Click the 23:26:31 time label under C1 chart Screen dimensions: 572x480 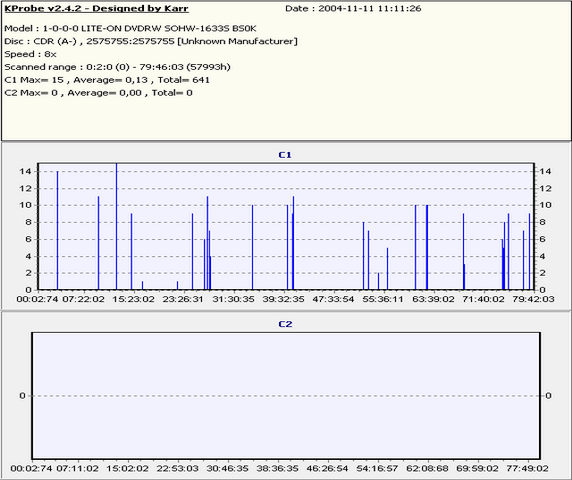click(183, 299)
